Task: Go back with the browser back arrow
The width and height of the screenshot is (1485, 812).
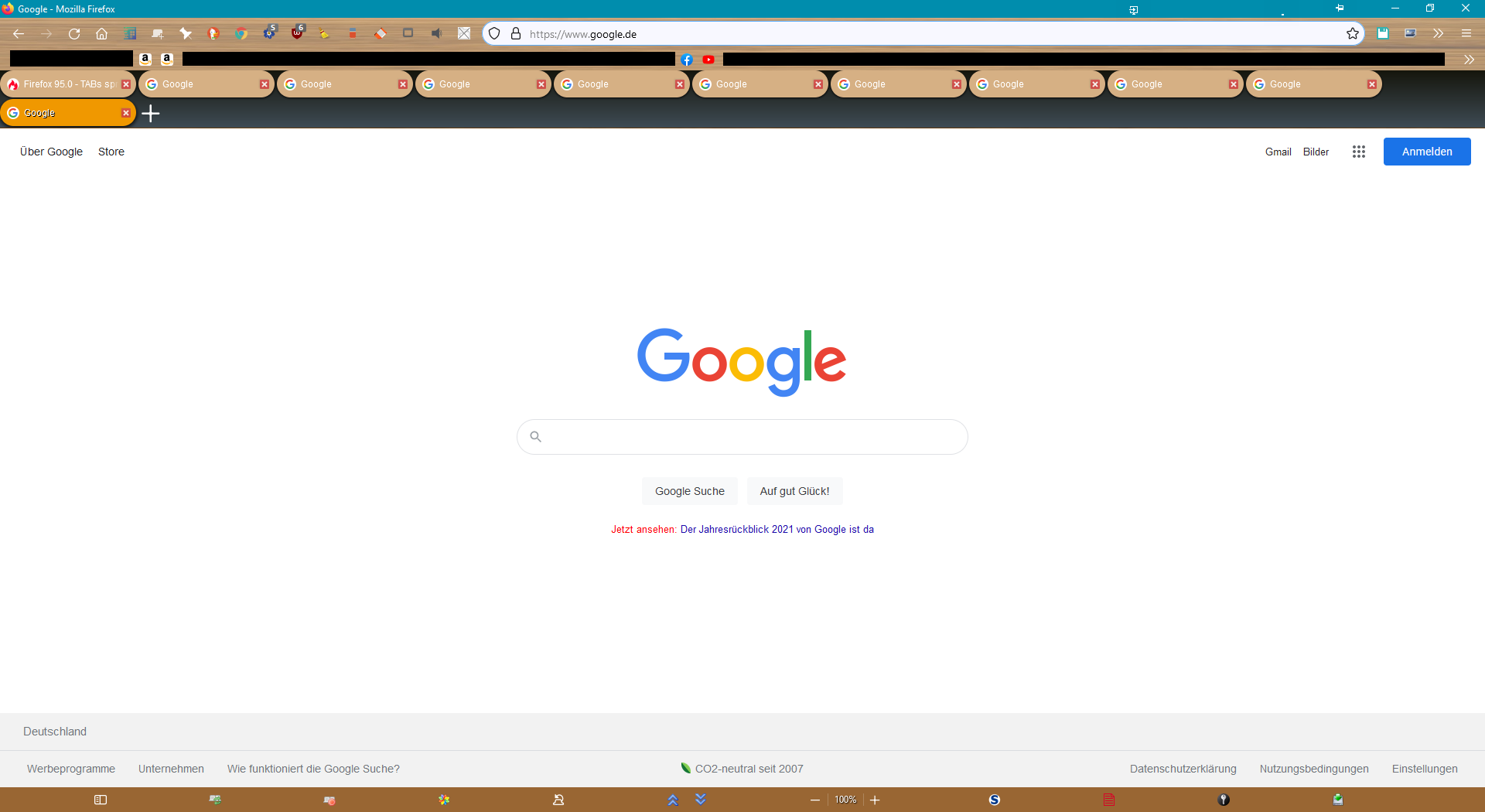Action: [19, 34]
